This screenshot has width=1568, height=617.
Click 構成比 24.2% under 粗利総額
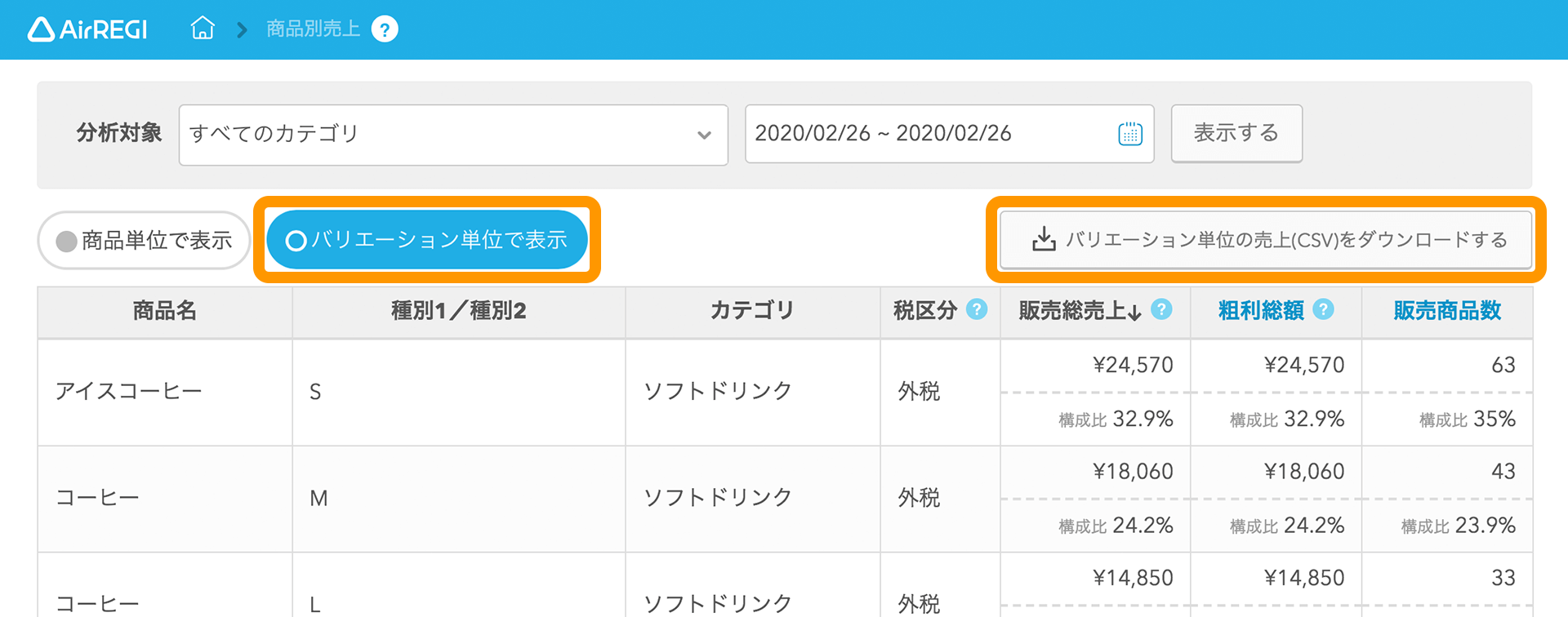point(1288,526)
